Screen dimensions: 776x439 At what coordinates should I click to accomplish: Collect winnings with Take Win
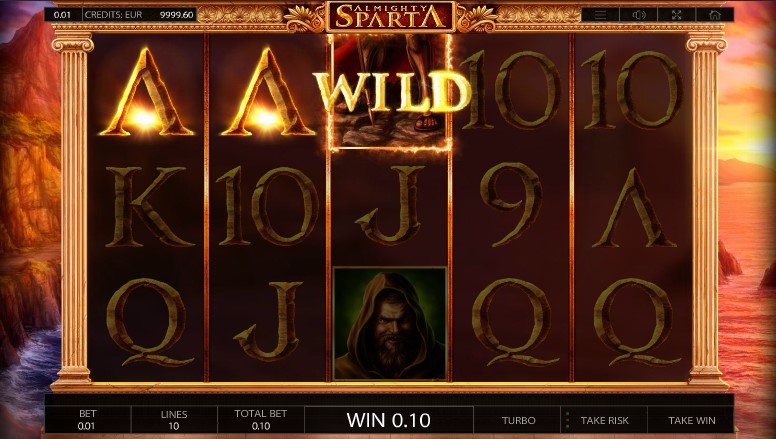pyautogui.click(x=691, y=420)
